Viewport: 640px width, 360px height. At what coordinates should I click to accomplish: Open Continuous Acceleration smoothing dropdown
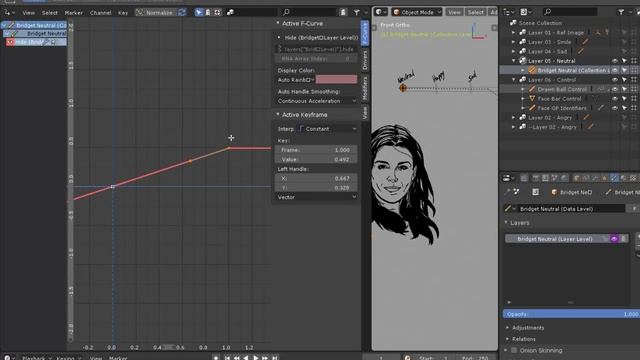[x=317, y=101]
